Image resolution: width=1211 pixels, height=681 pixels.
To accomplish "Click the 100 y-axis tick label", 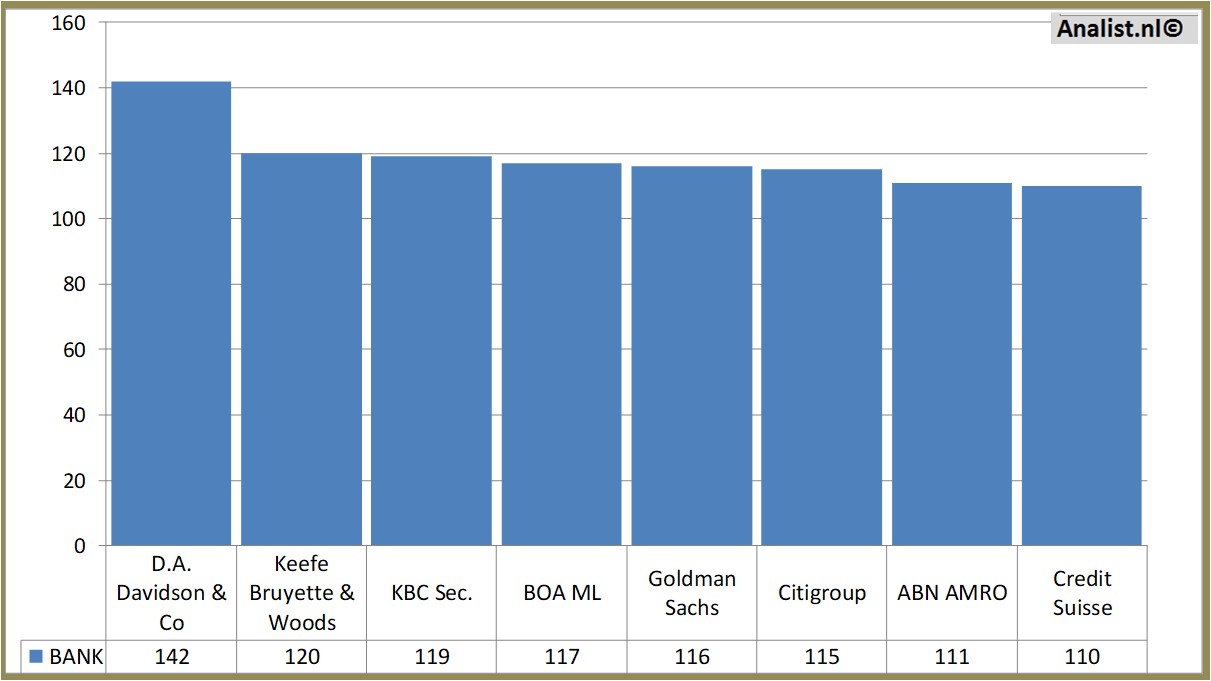I will pos(68,219).
